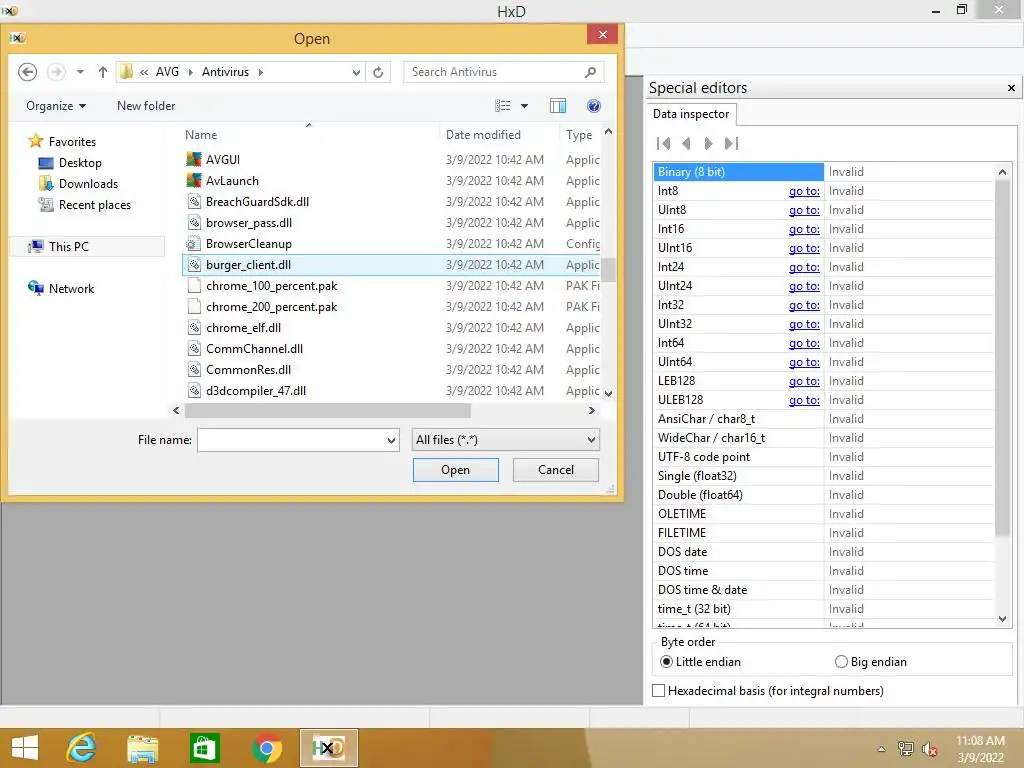Click the go to link for Int8

[x=804, y=191]
